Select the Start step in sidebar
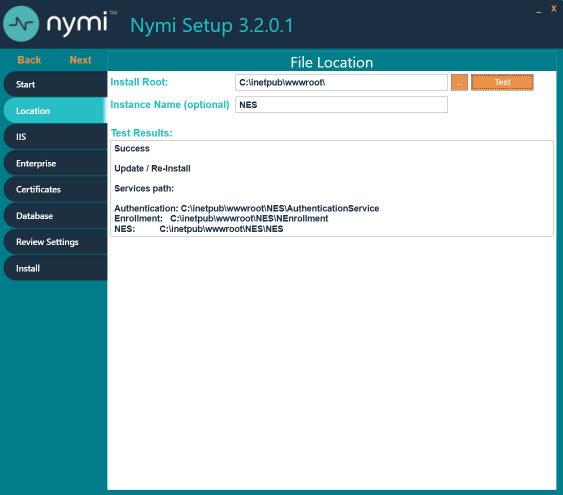 (55, 84)
